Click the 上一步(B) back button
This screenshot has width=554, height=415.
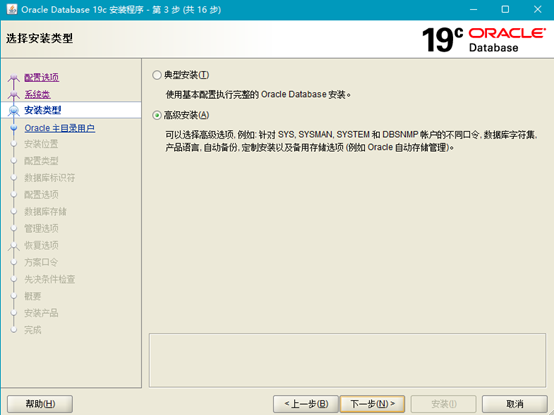306,404
